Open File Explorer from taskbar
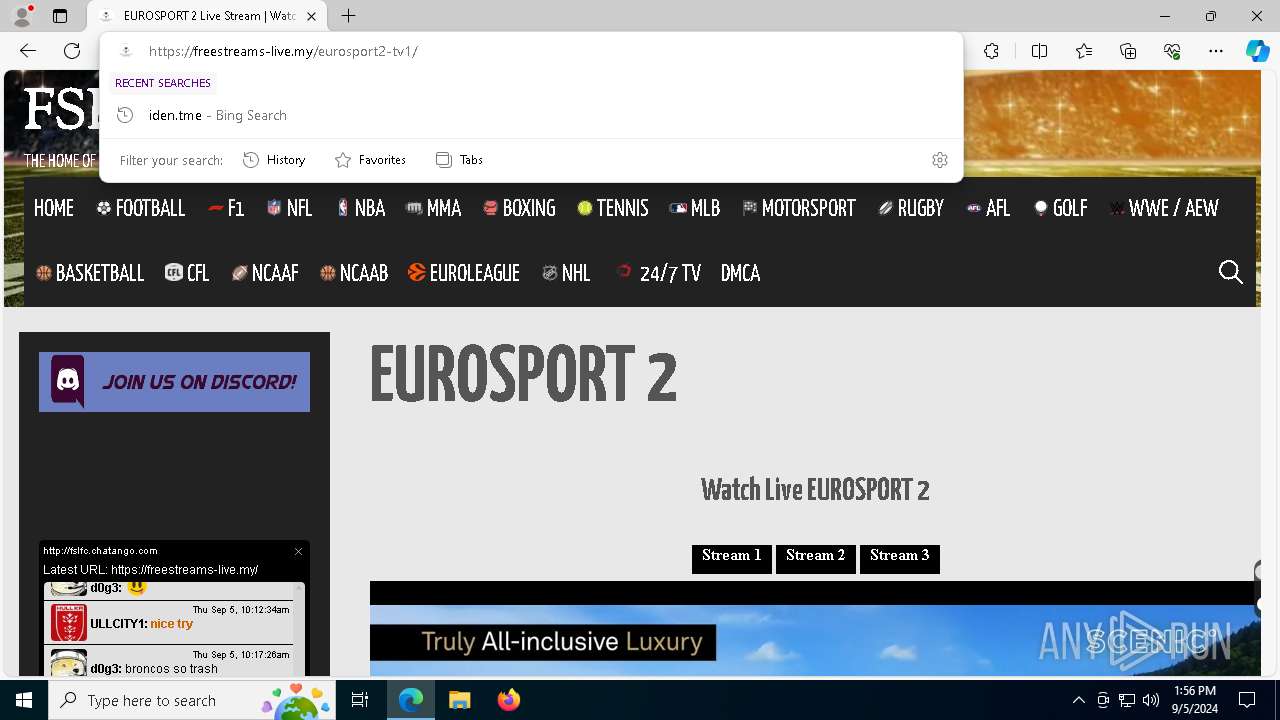This screenshot has height=720, width=1280. pyautogui.click(x=459, y=700)
